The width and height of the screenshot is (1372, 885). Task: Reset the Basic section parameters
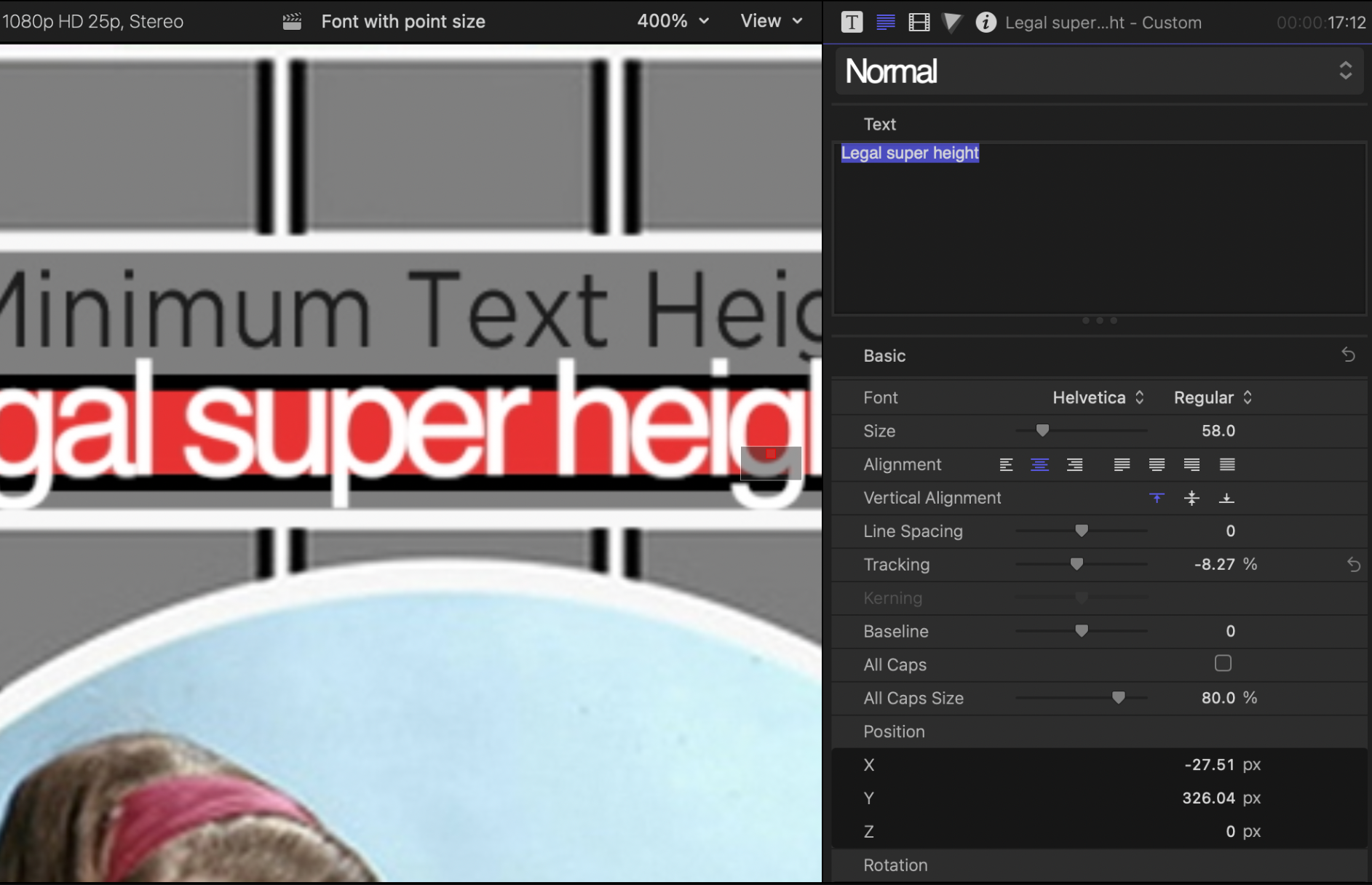click(1348, 355)
